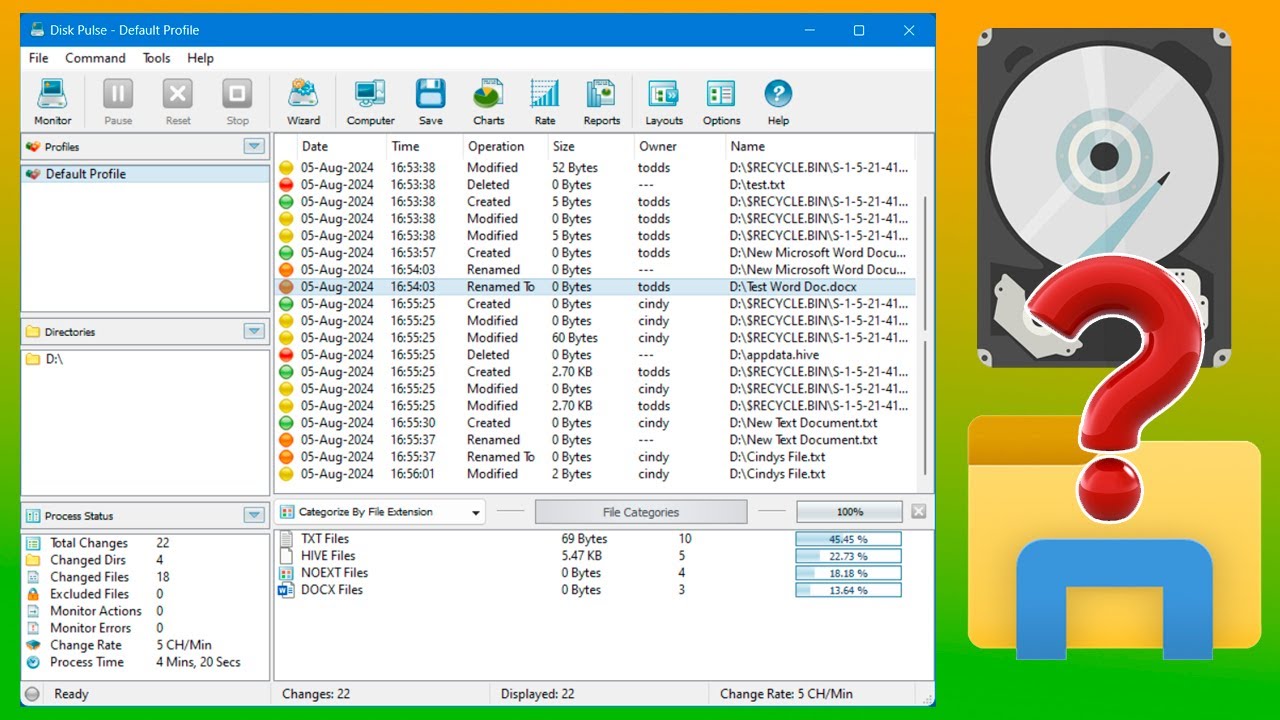The width and height of the screenshot is (1280, 720).
Task: Click the D:\ folder icon in Directories
Action: (33, 359)
